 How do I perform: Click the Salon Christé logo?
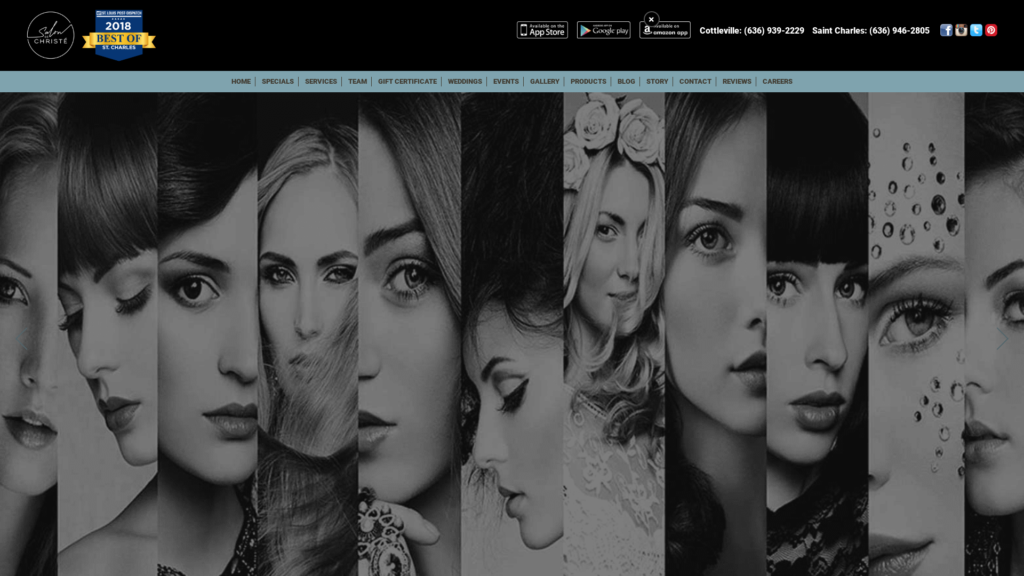(x=50, y=35)
